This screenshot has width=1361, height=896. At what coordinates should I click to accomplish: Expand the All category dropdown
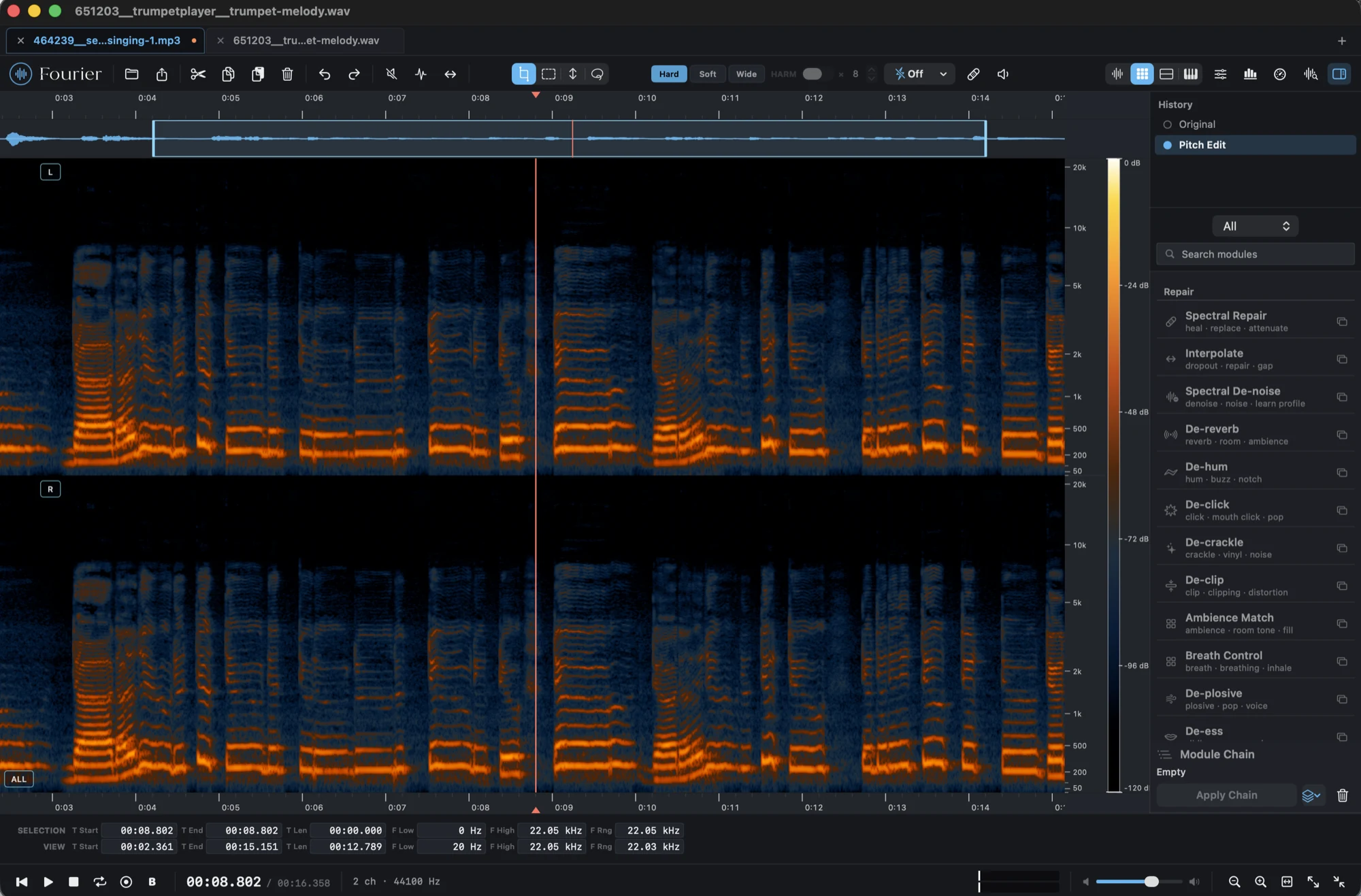[1255, 226]
